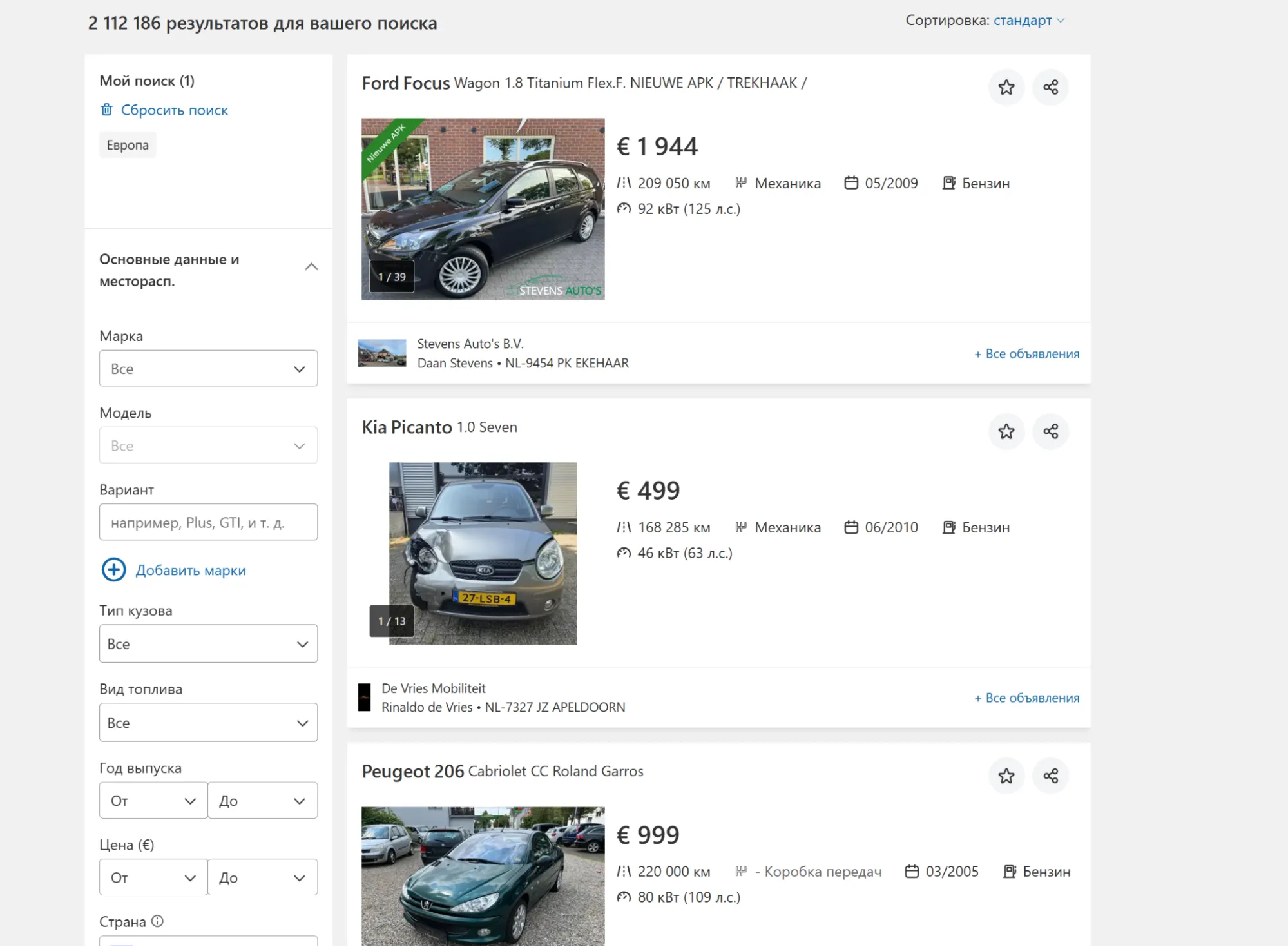
Task: Open the Страна info icon
Action: coord(157,921)
